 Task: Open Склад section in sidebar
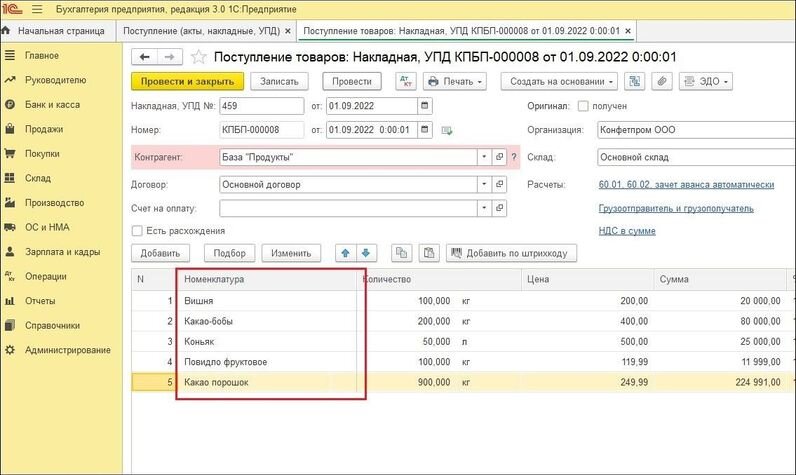pyautogui.click(x=38, y=178)
